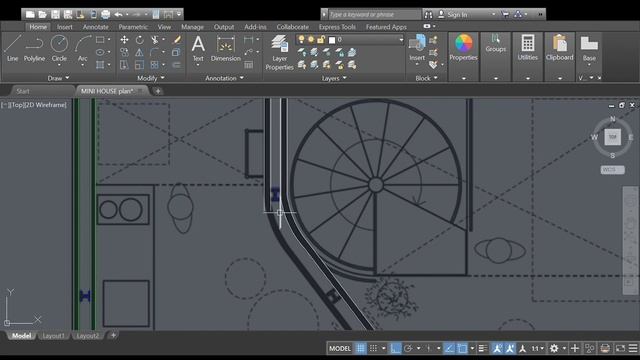Screen dimensions: 640x360
Task: Activate the Fillet tool
Action: (154, 52)
